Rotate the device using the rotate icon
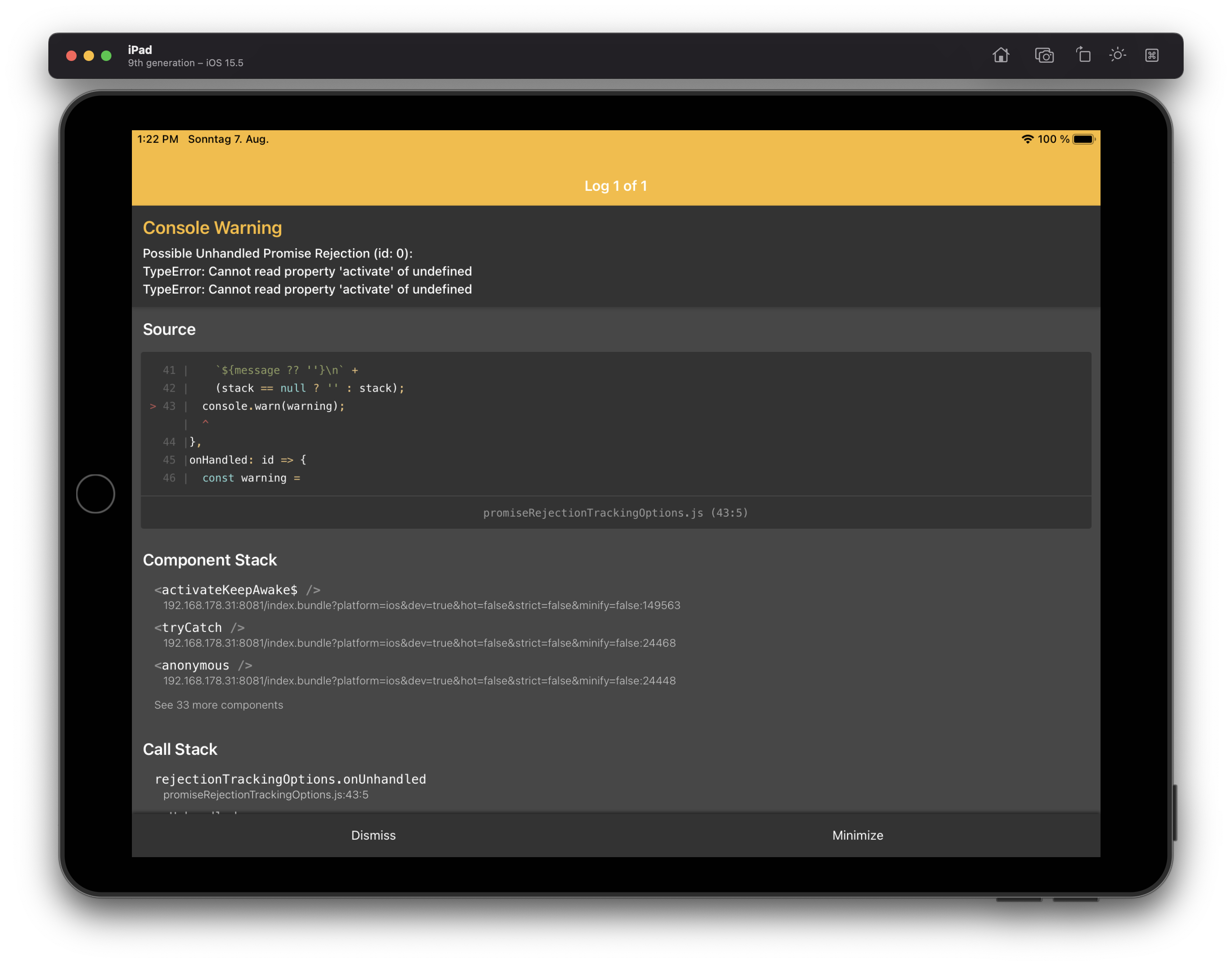1232x973 pixels. (1083, 55)
